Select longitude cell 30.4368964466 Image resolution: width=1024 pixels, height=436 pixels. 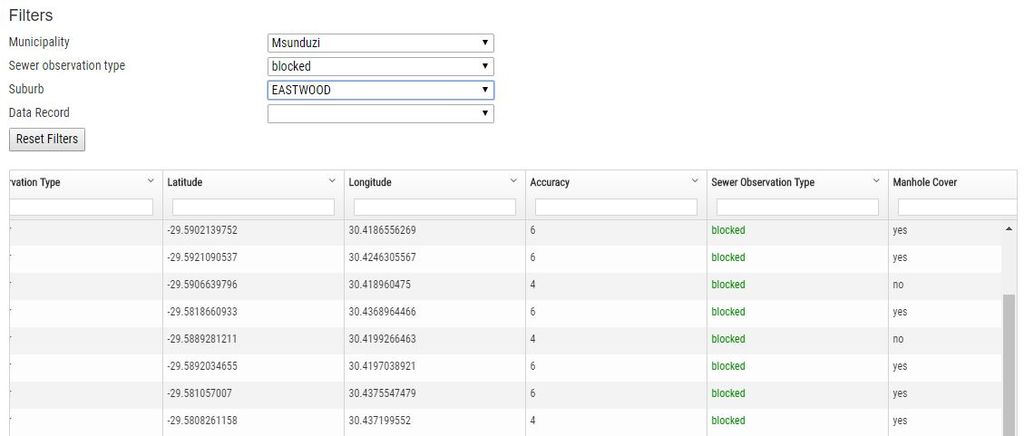click(382, 312)
